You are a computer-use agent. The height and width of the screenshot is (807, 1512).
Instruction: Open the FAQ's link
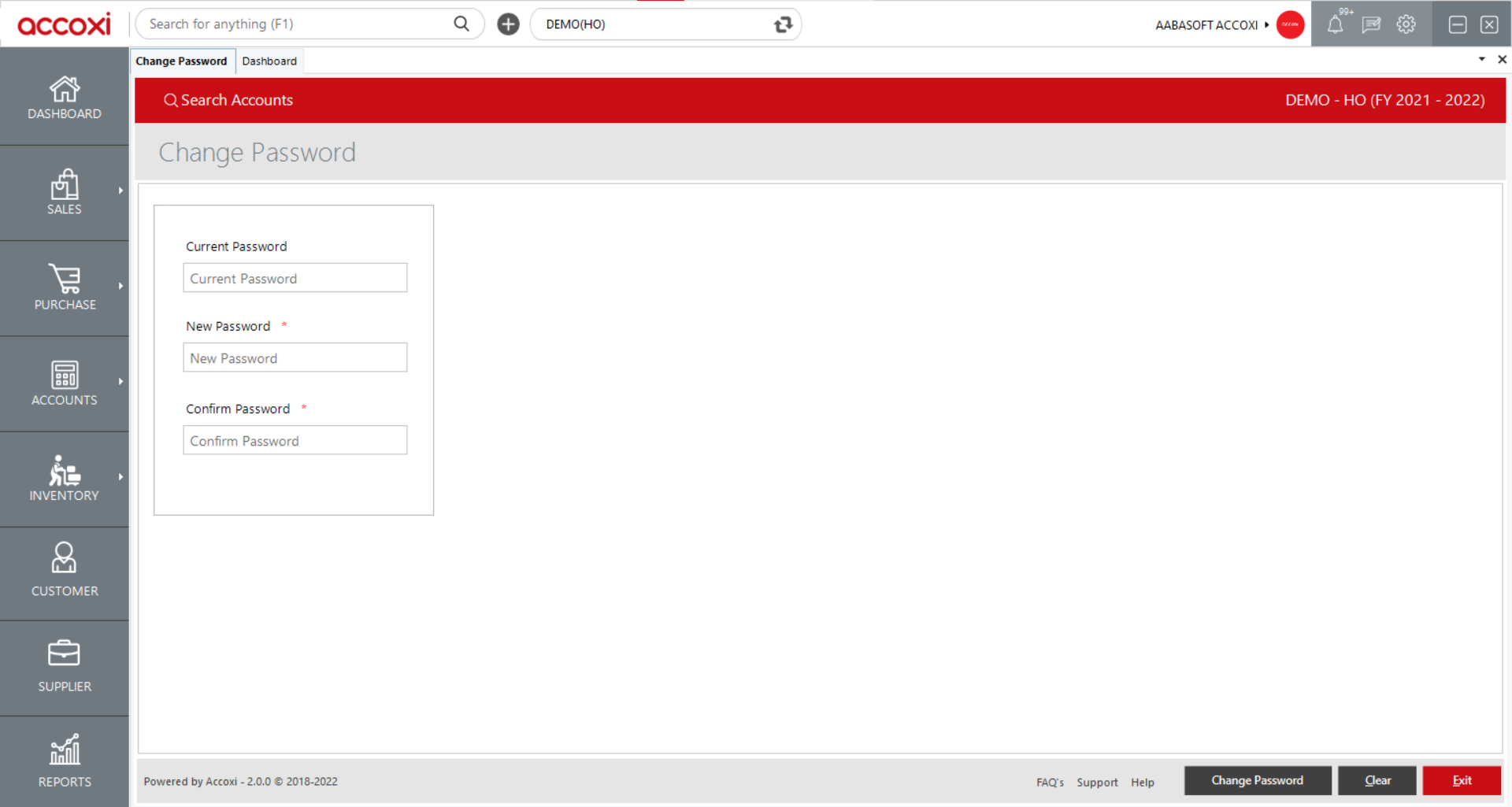1050,782
